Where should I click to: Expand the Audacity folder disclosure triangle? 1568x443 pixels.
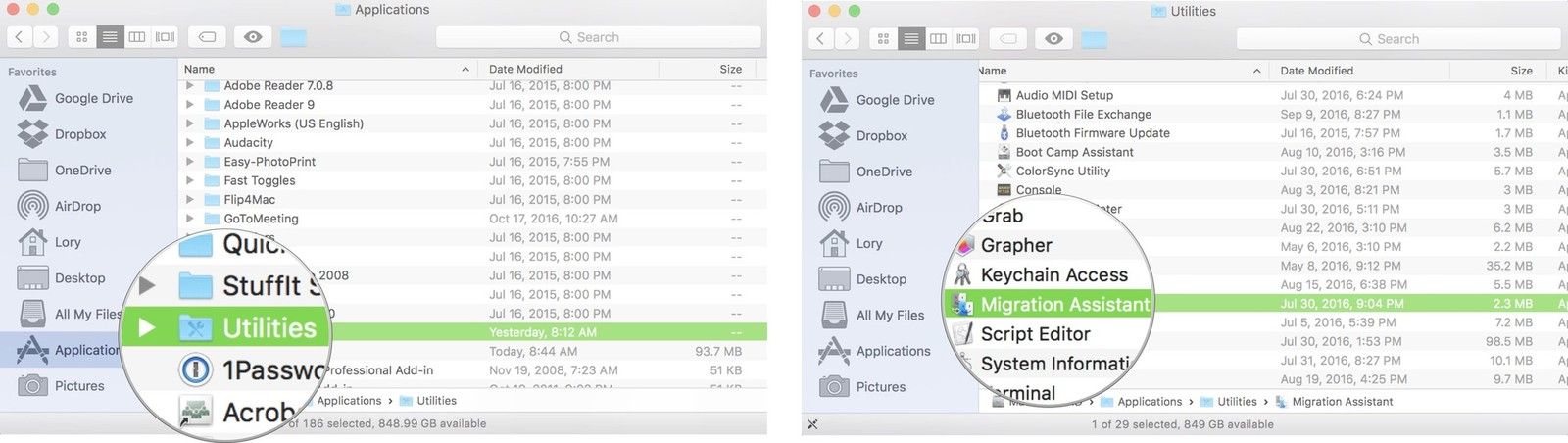coord(190,143)
